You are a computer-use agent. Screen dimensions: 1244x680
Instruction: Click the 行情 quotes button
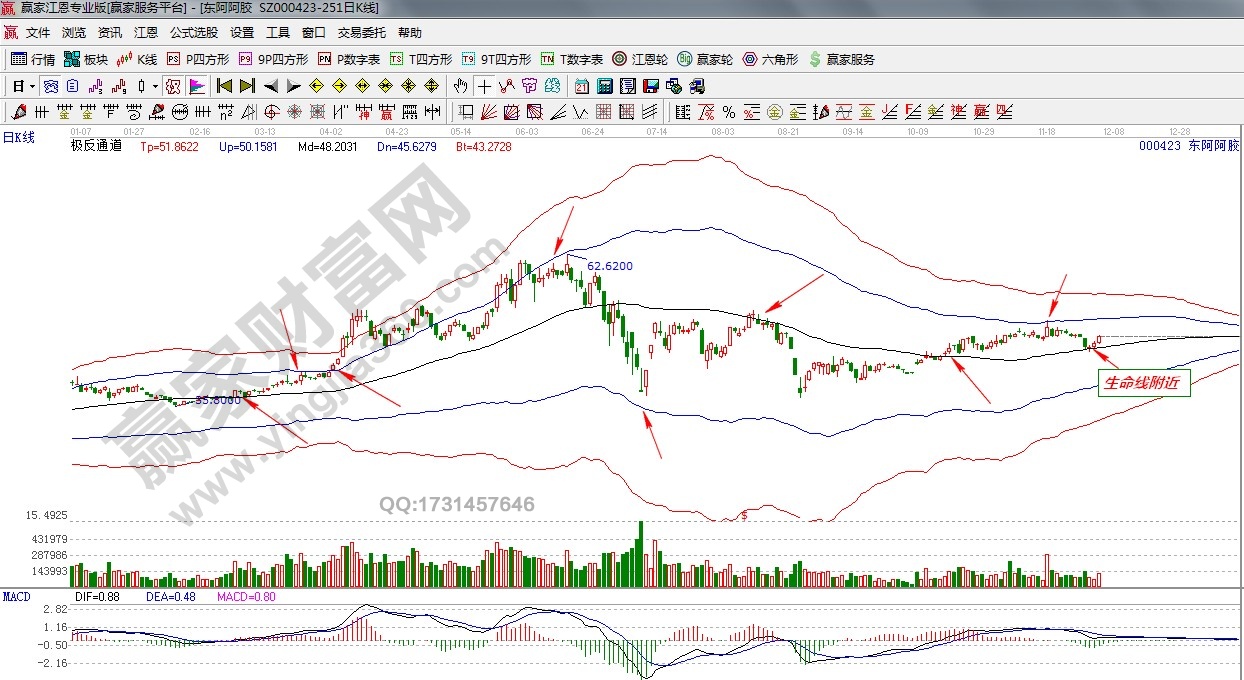point(33,59)
